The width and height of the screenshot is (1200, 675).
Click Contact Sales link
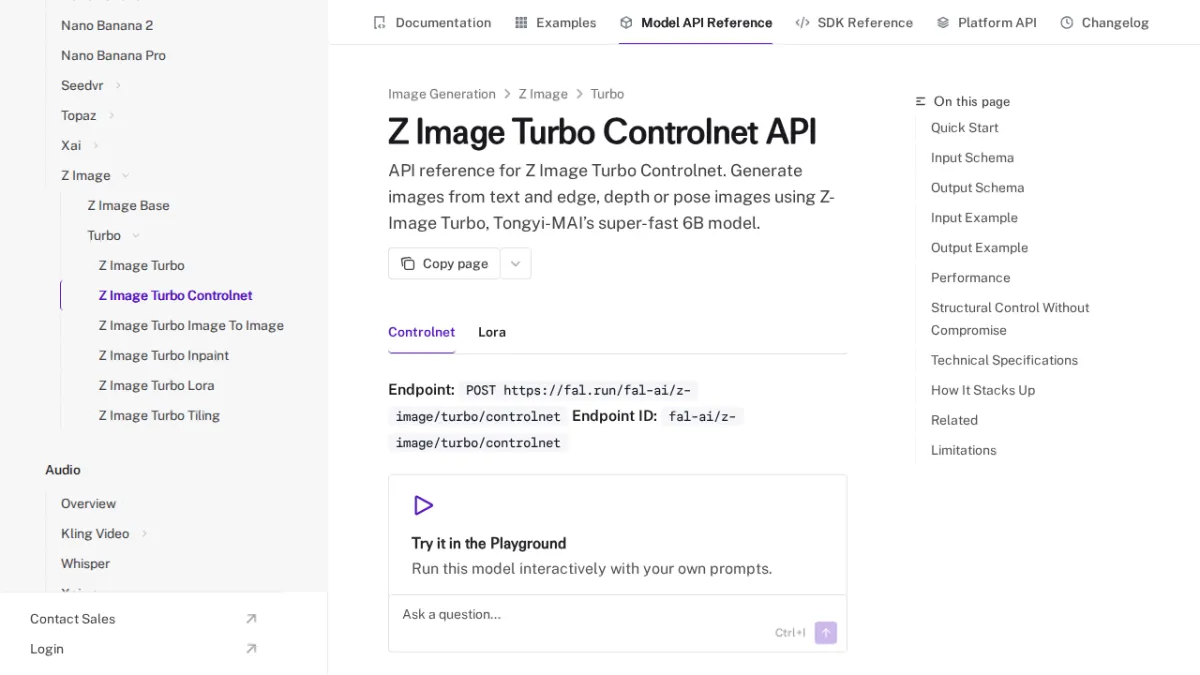pyautogui.click(x=72, y=619)
